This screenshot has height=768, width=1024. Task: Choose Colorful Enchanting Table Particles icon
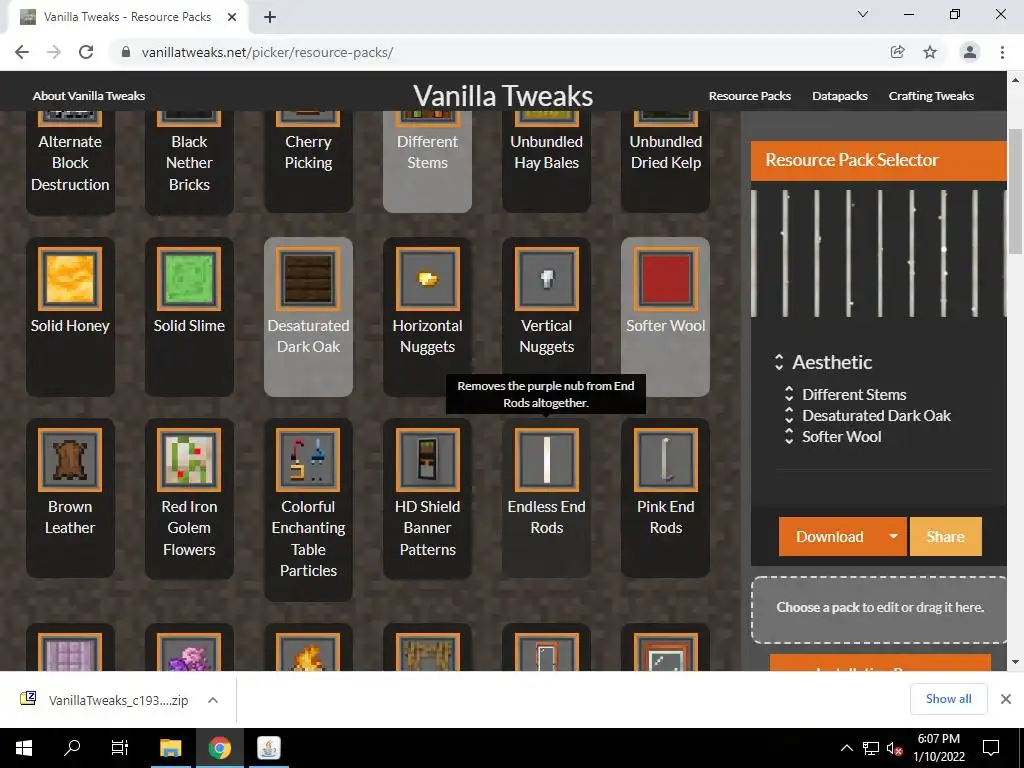point(308,460)
